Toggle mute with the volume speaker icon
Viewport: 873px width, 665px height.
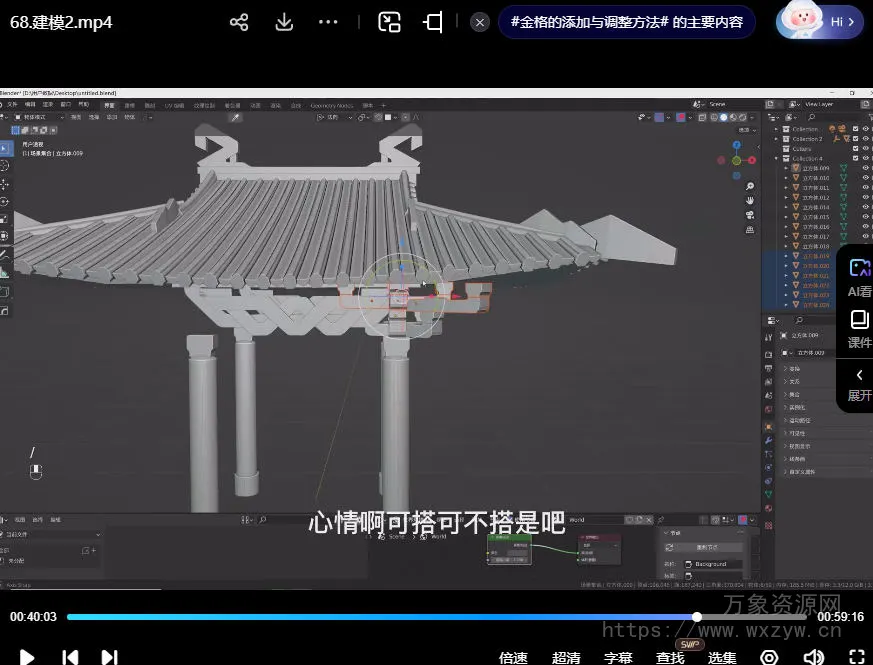coord(813,657)
